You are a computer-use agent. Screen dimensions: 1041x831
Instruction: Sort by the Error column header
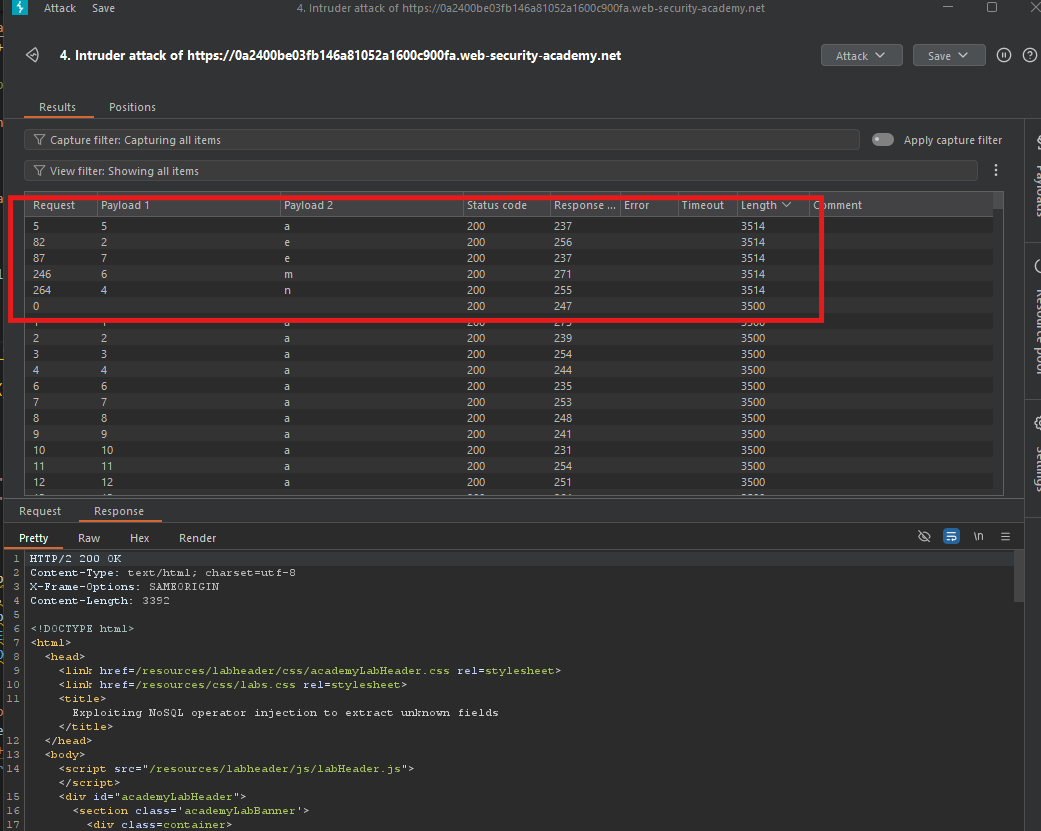[x=648, y=205]
